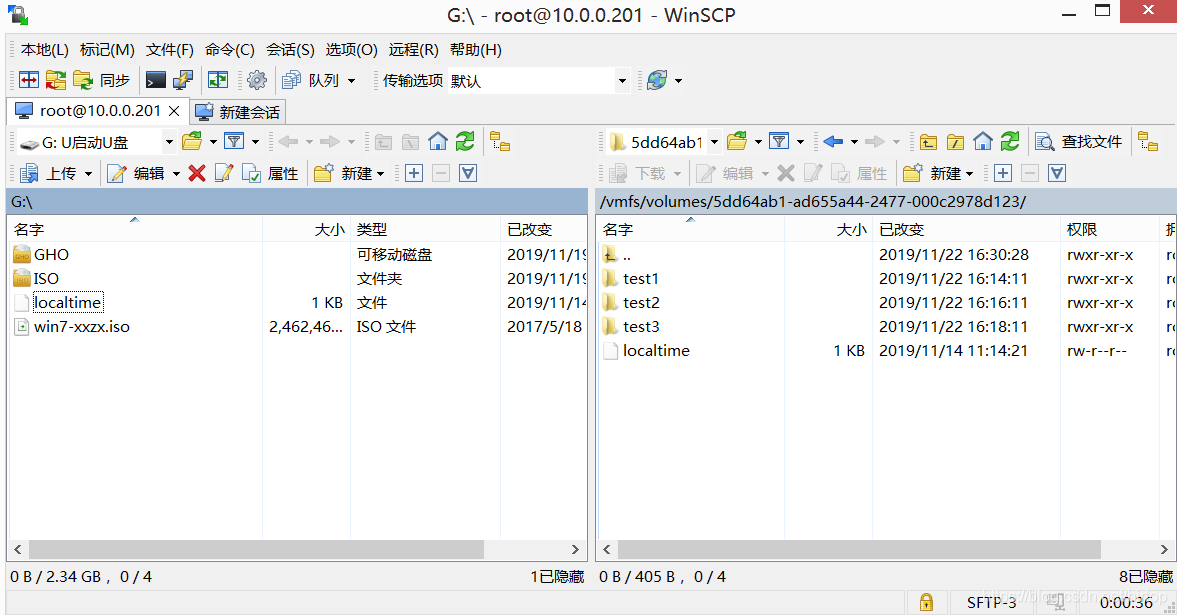Expand the Upload (上传) dropdown arrow
The width and height of the screenshot is (1177, 615).
pyautogui.click(x=88, y=173)
